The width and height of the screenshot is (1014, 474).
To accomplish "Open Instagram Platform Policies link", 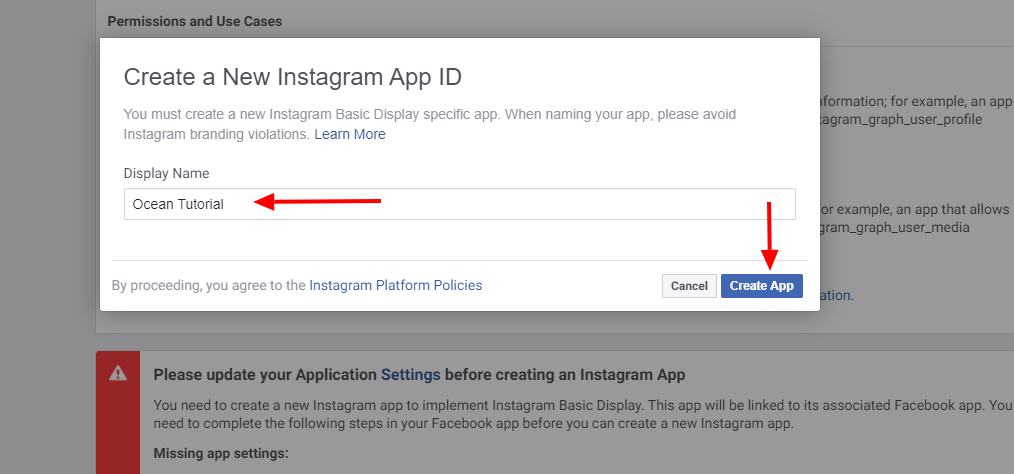I will click(396, 285).
